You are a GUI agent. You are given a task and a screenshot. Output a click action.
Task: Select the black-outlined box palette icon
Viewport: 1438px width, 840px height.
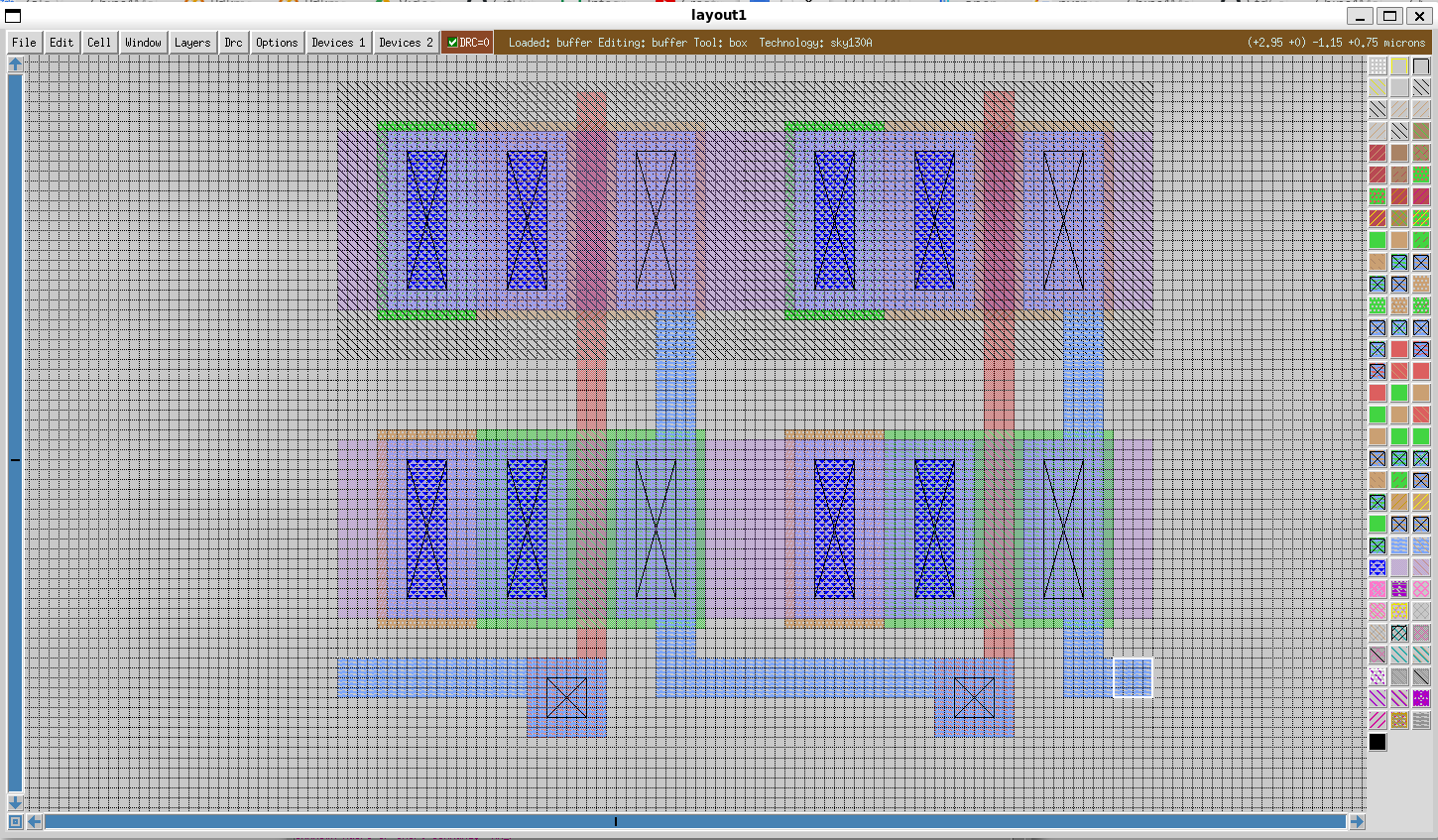1421,65
